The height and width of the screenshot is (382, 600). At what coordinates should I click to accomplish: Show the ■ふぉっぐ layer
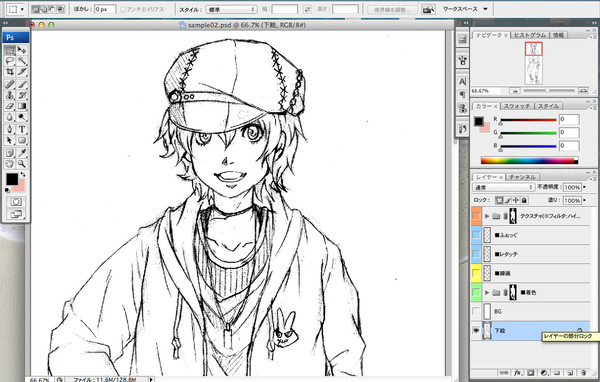coord(476,235)
